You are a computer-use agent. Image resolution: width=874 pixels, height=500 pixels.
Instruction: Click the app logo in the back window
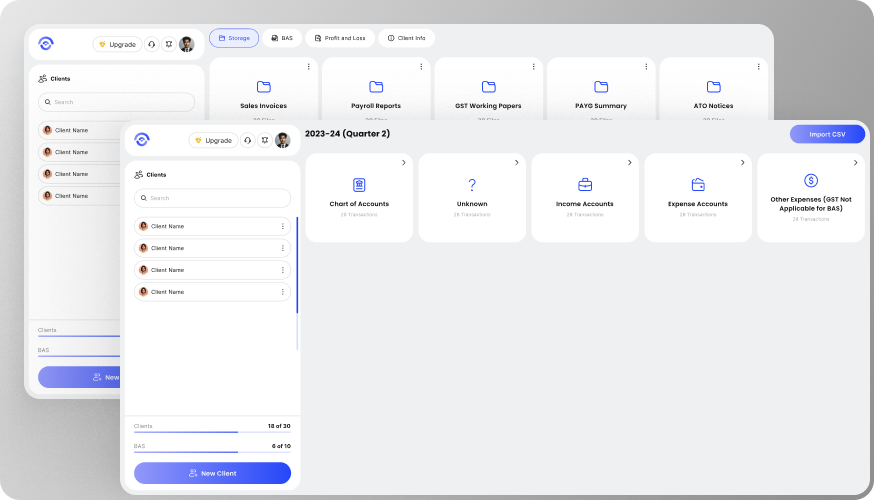[45, 44]
